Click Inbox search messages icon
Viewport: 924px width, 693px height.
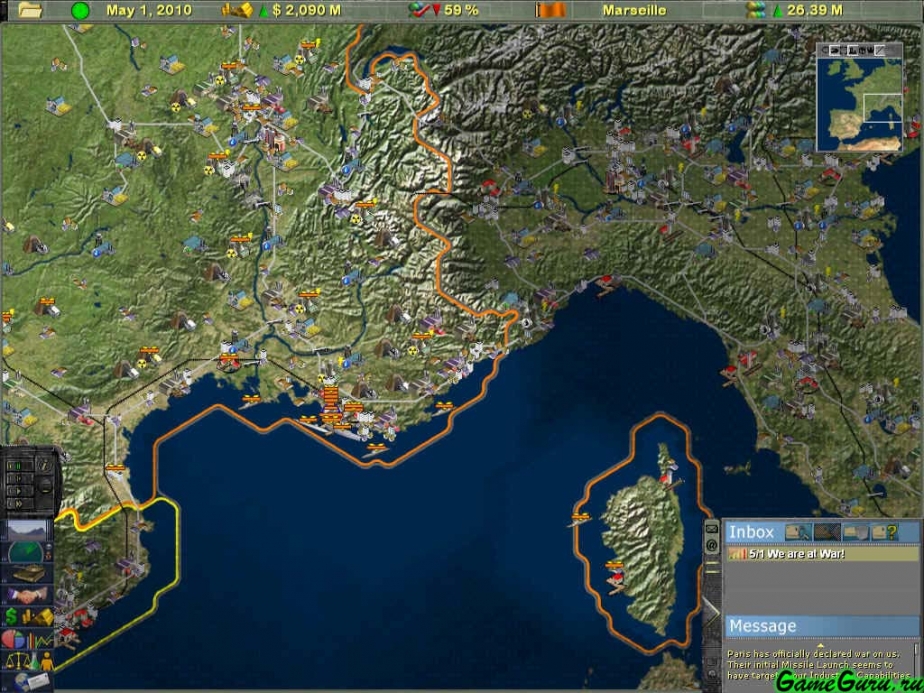pyautogui.click(x=798, y=532)
